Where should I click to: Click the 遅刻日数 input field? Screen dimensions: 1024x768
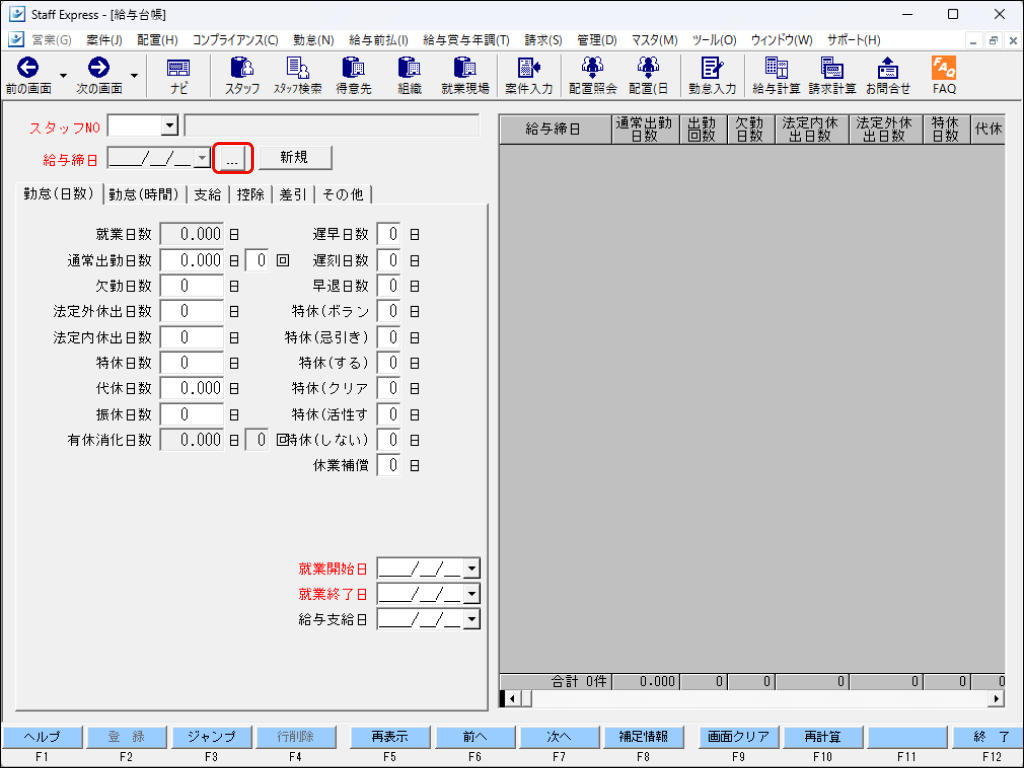[x=389, y=260]
